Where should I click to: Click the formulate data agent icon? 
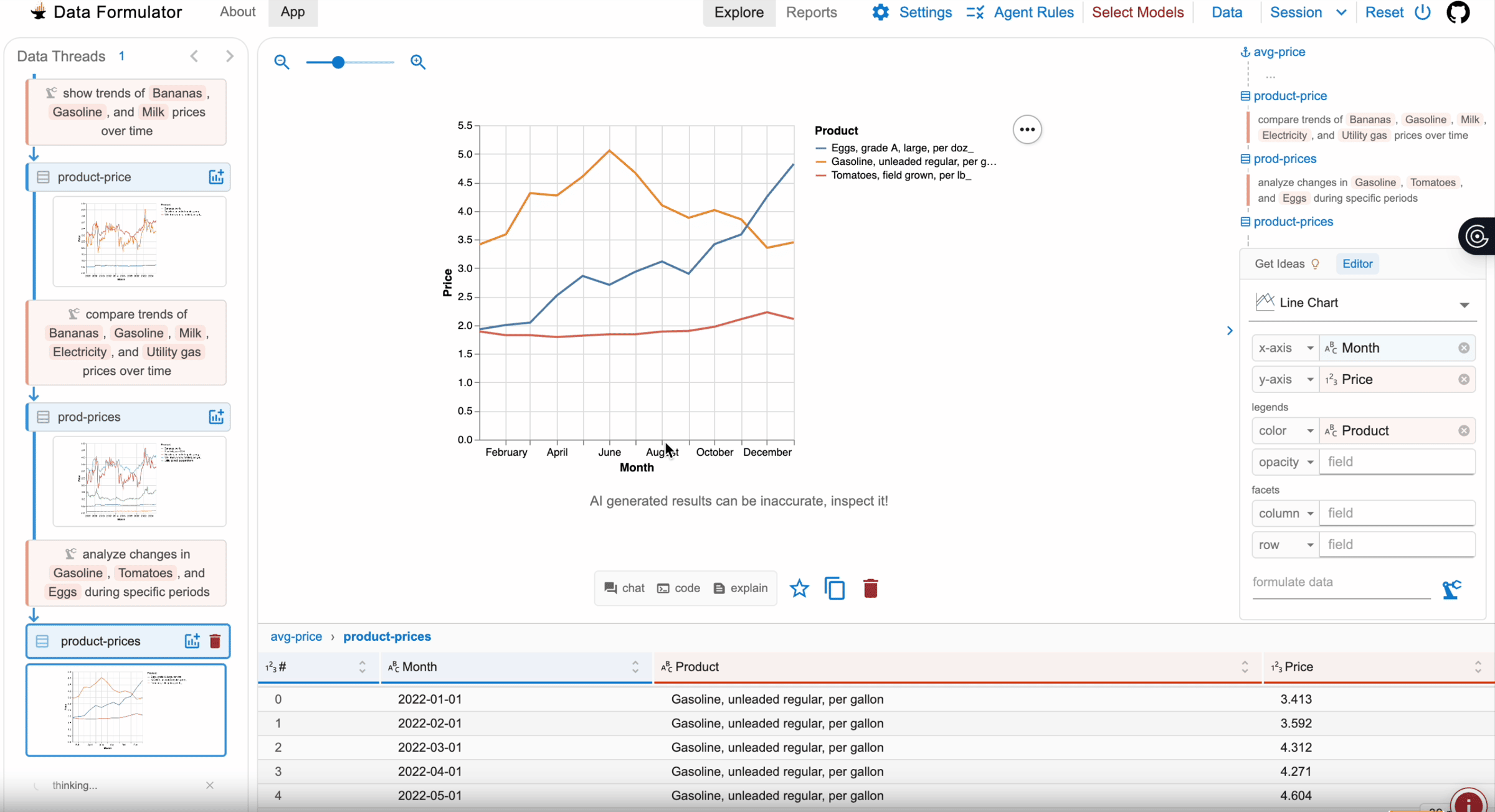pos(1451,589)
